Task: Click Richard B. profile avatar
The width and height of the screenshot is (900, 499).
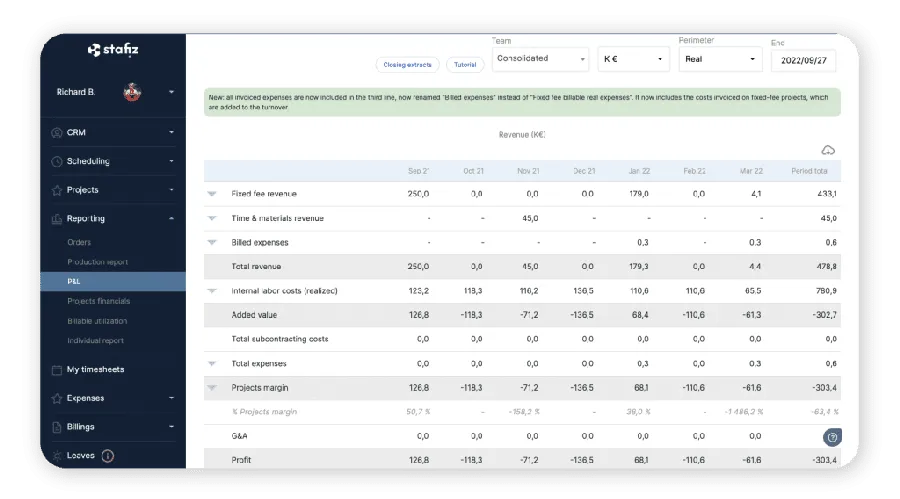Action: click(131, 92)
